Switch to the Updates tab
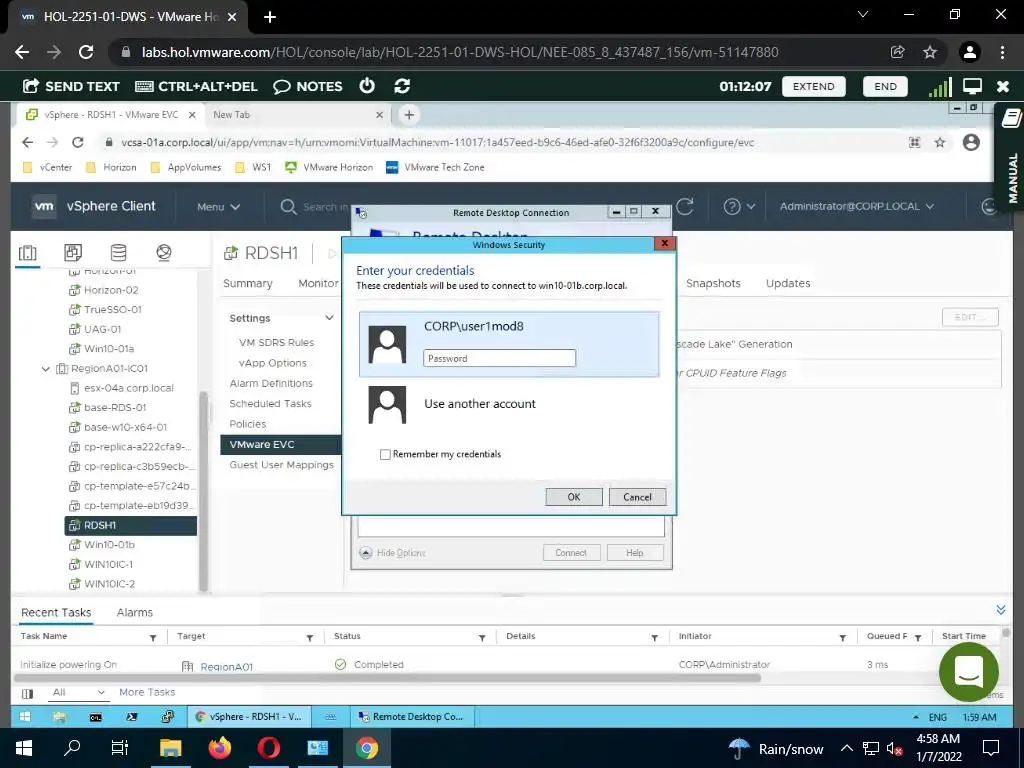 click(x=788, y=283)
